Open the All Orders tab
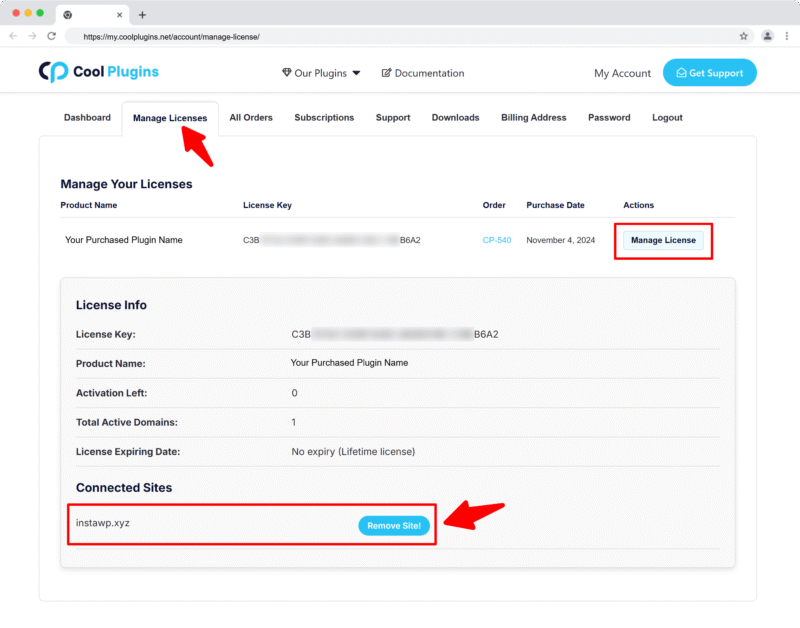This screenshot has height=628, width=800. (x=251, y=117)
